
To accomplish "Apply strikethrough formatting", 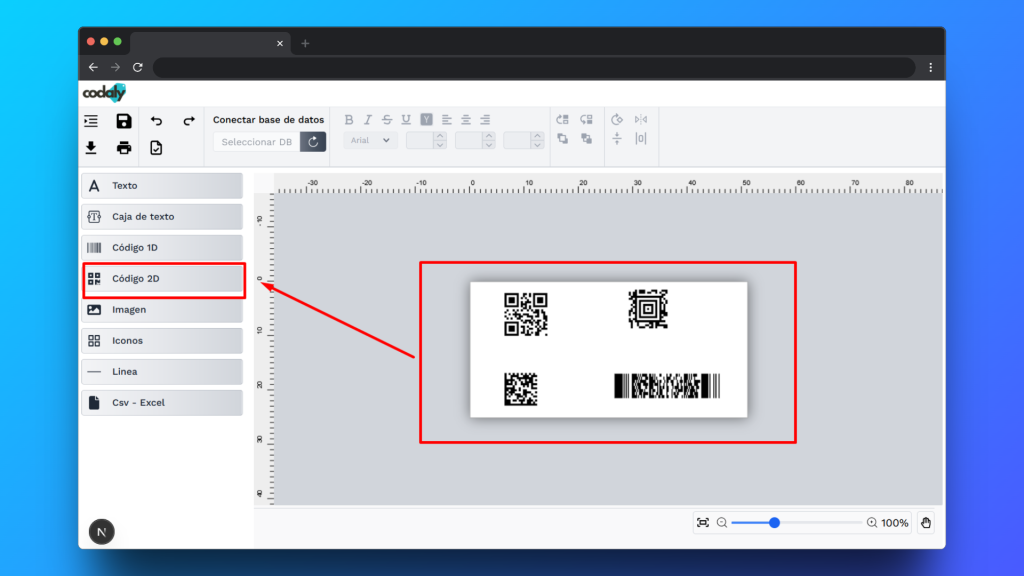I will (387, 120).
